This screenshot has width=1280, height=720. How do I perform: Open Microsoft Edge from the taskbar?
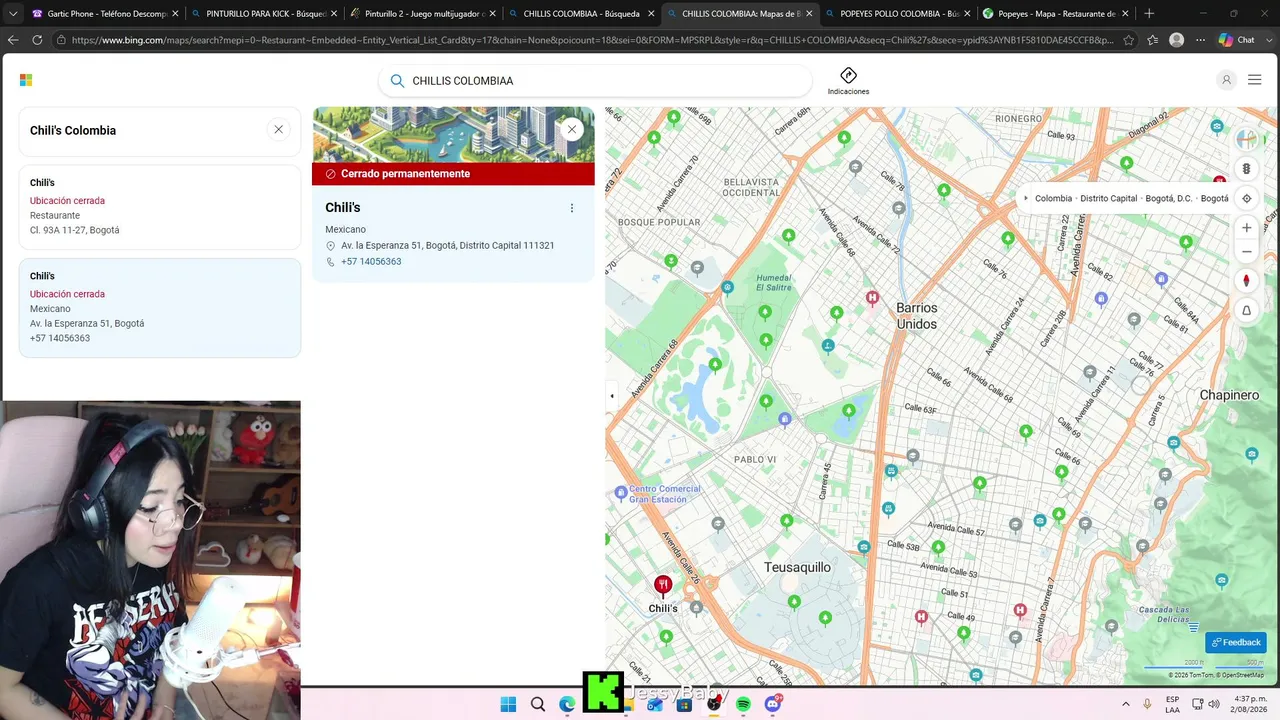[567, 704]
